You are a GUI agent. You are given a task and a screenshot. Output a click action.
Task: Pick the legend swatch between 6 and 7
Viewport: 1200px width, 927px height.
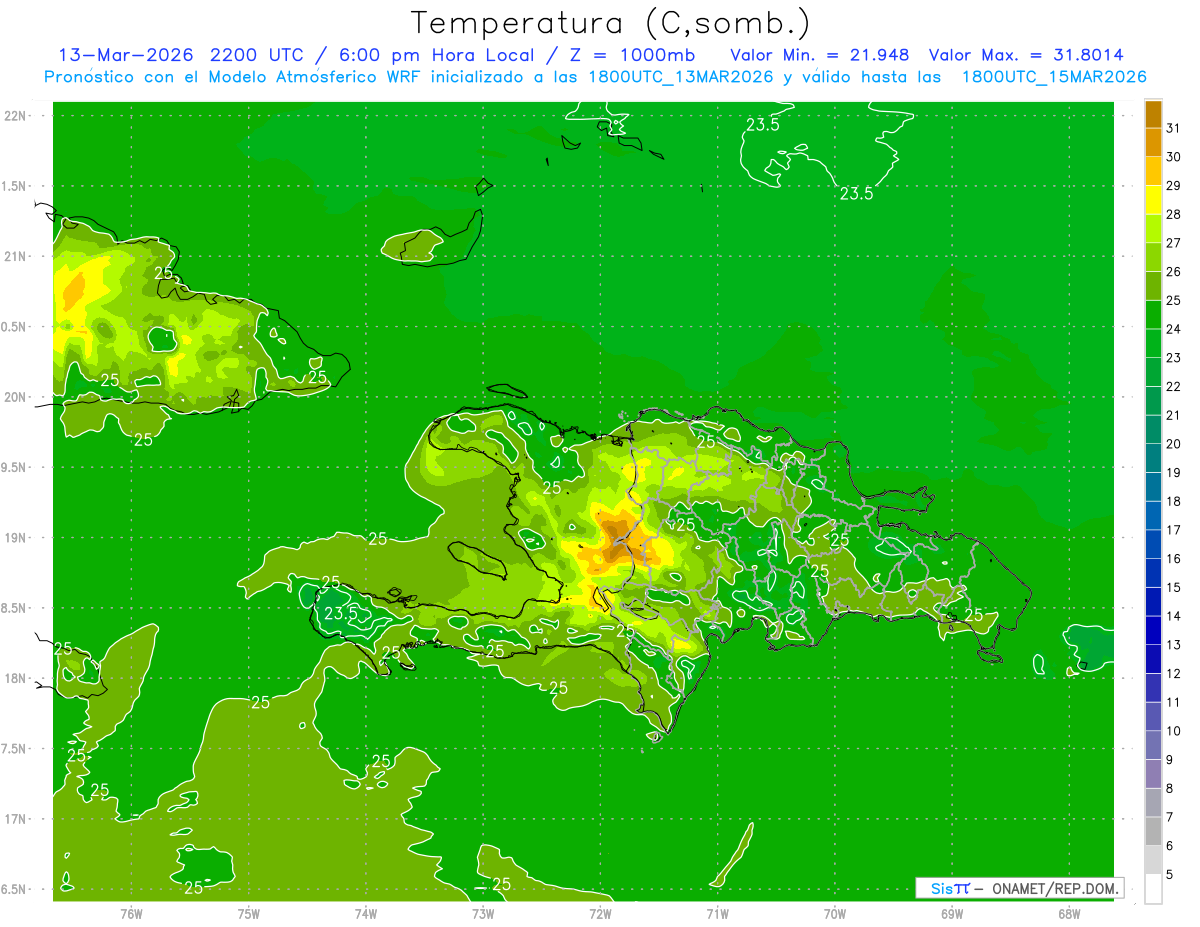(1153, 832)
